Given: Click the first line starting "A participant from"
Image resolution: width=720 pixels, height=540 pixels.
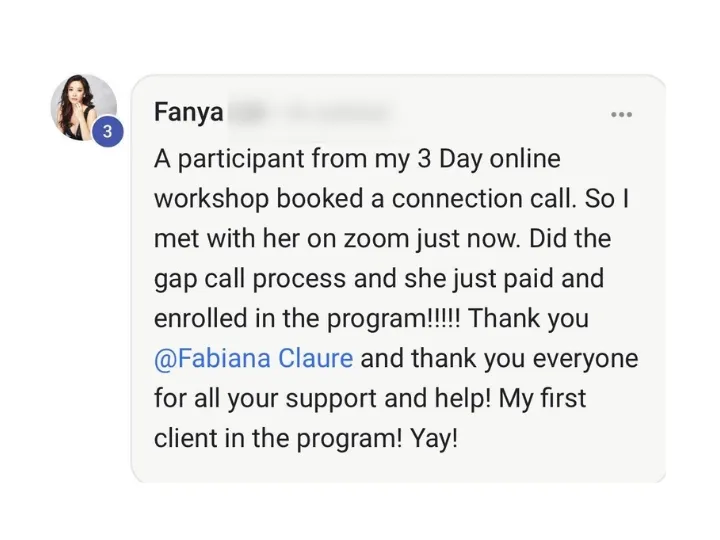Looking at the screenshot, I should click(357, 160).
